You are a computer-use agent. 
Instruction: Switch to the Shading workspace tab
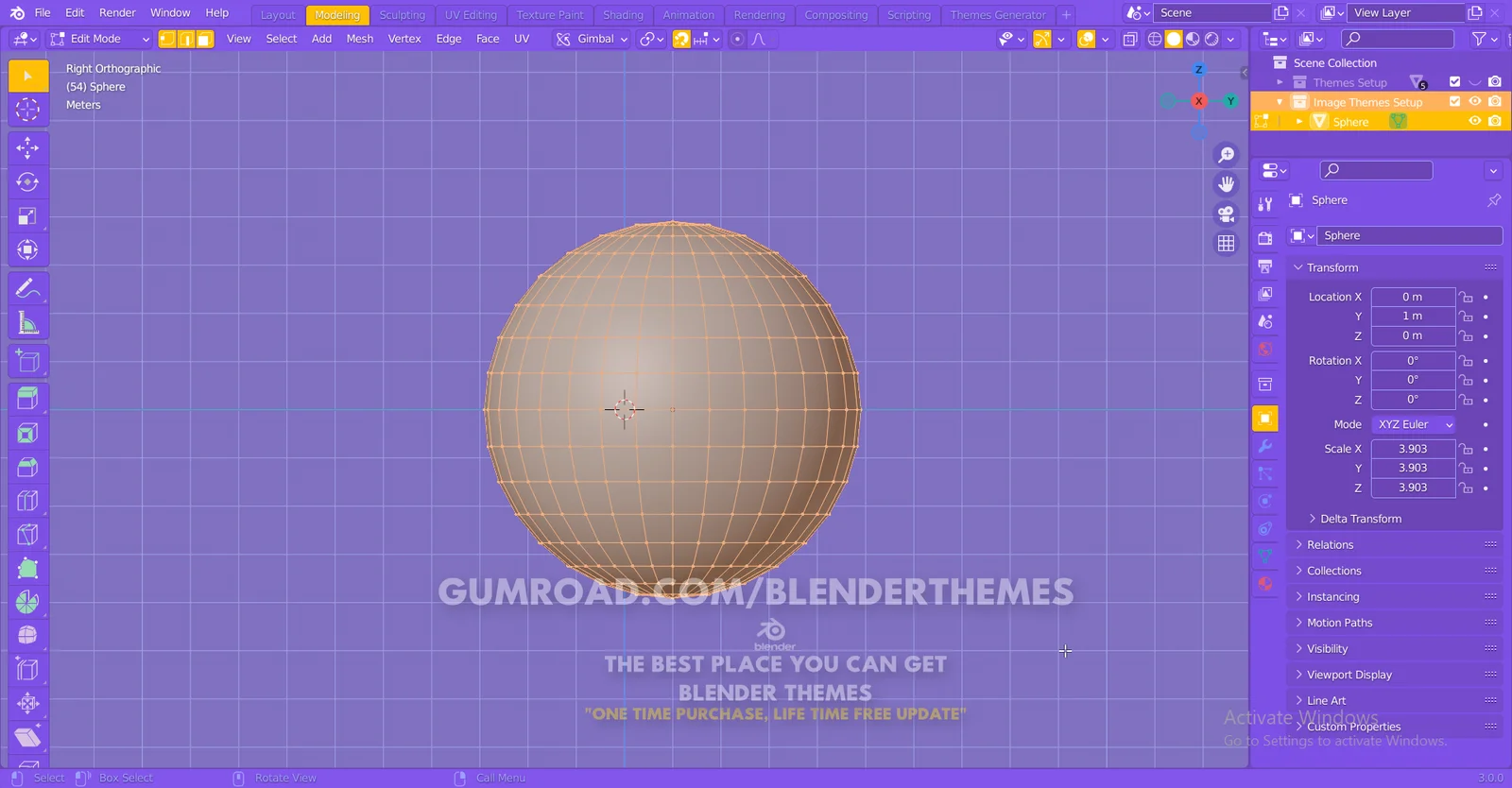(x=623, y=15)
